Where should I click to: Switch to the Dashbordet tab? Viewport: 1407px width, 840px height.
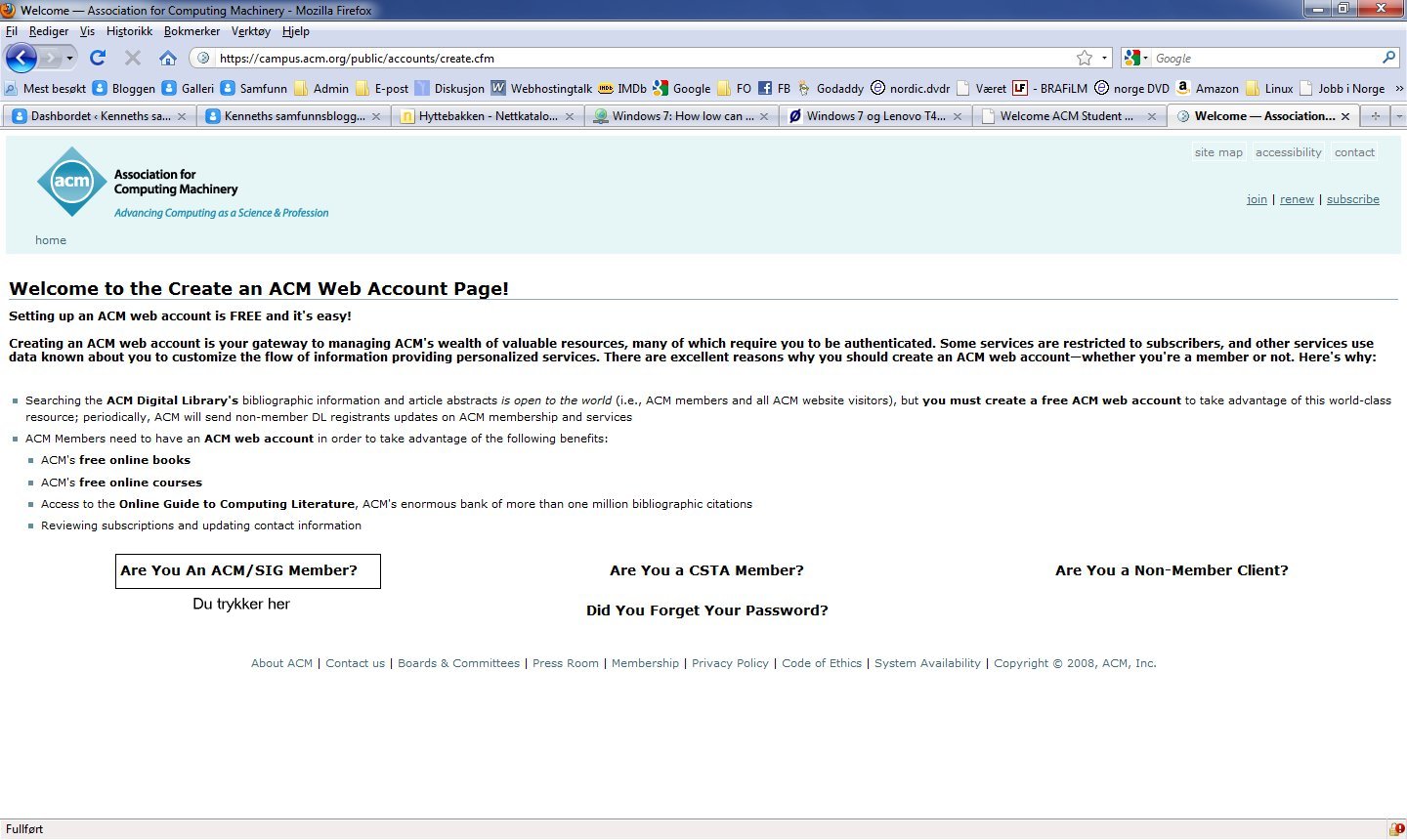click(100, 116)
